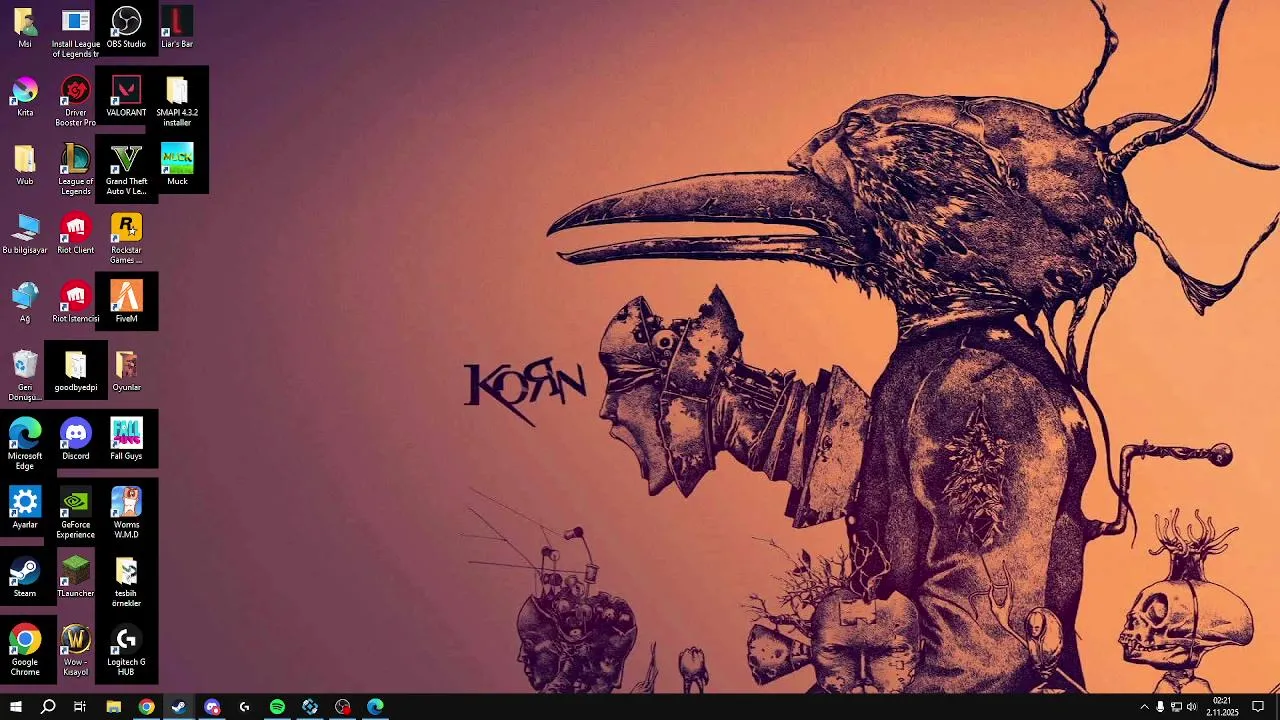The width and height of the screenshot is (1280, 720).
Task: Open the Windows Start menu
Action: click(15, 707)
